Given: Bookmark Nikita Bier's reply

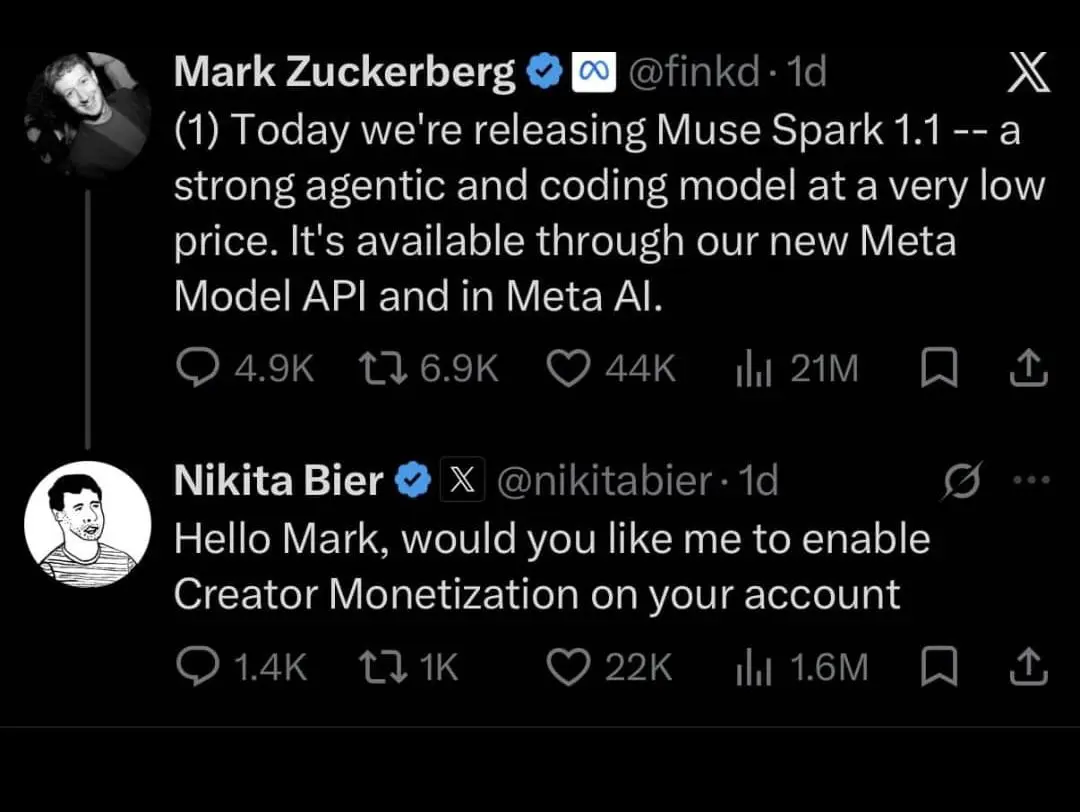Looking at the screenshot, I should tap(939, 667).
